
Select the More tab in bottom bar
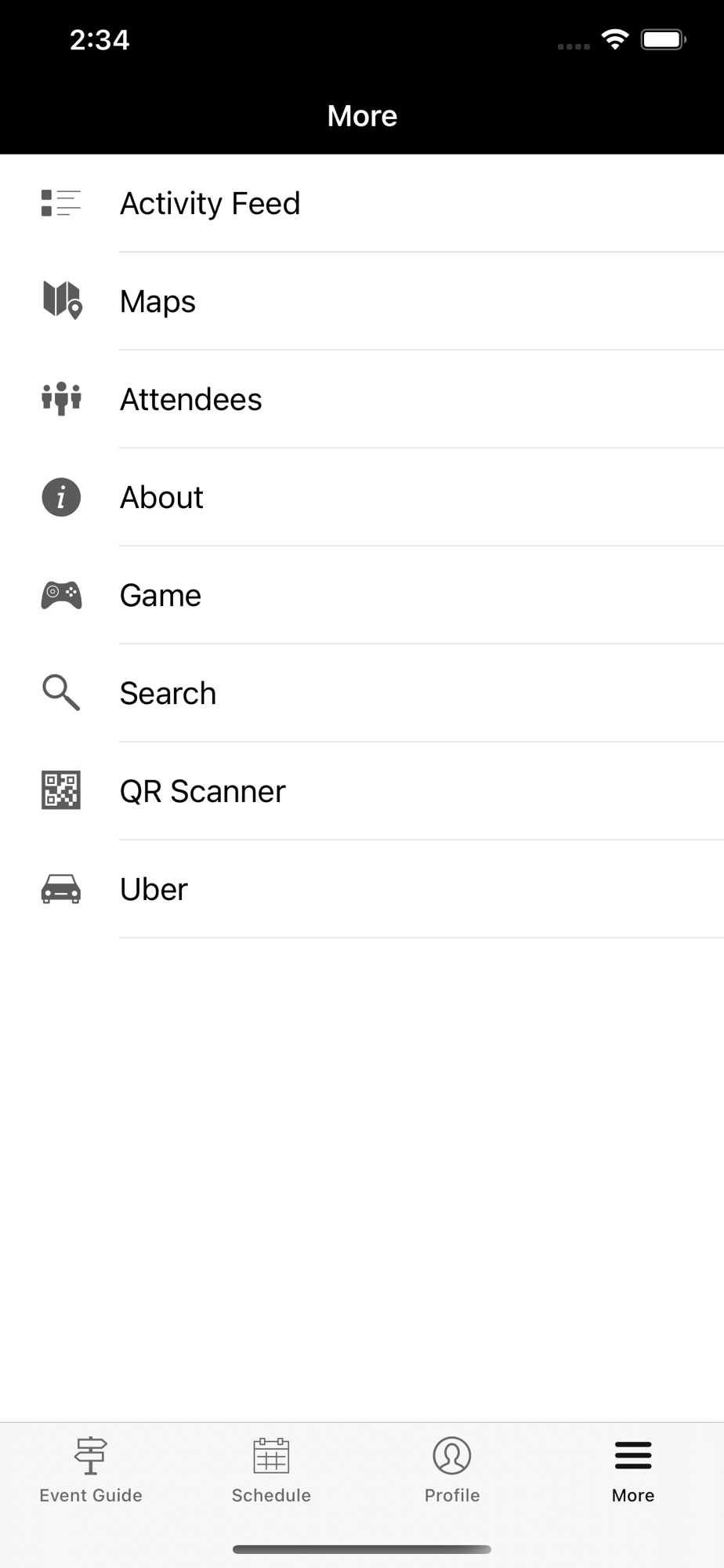click(x=633, y=1470)
